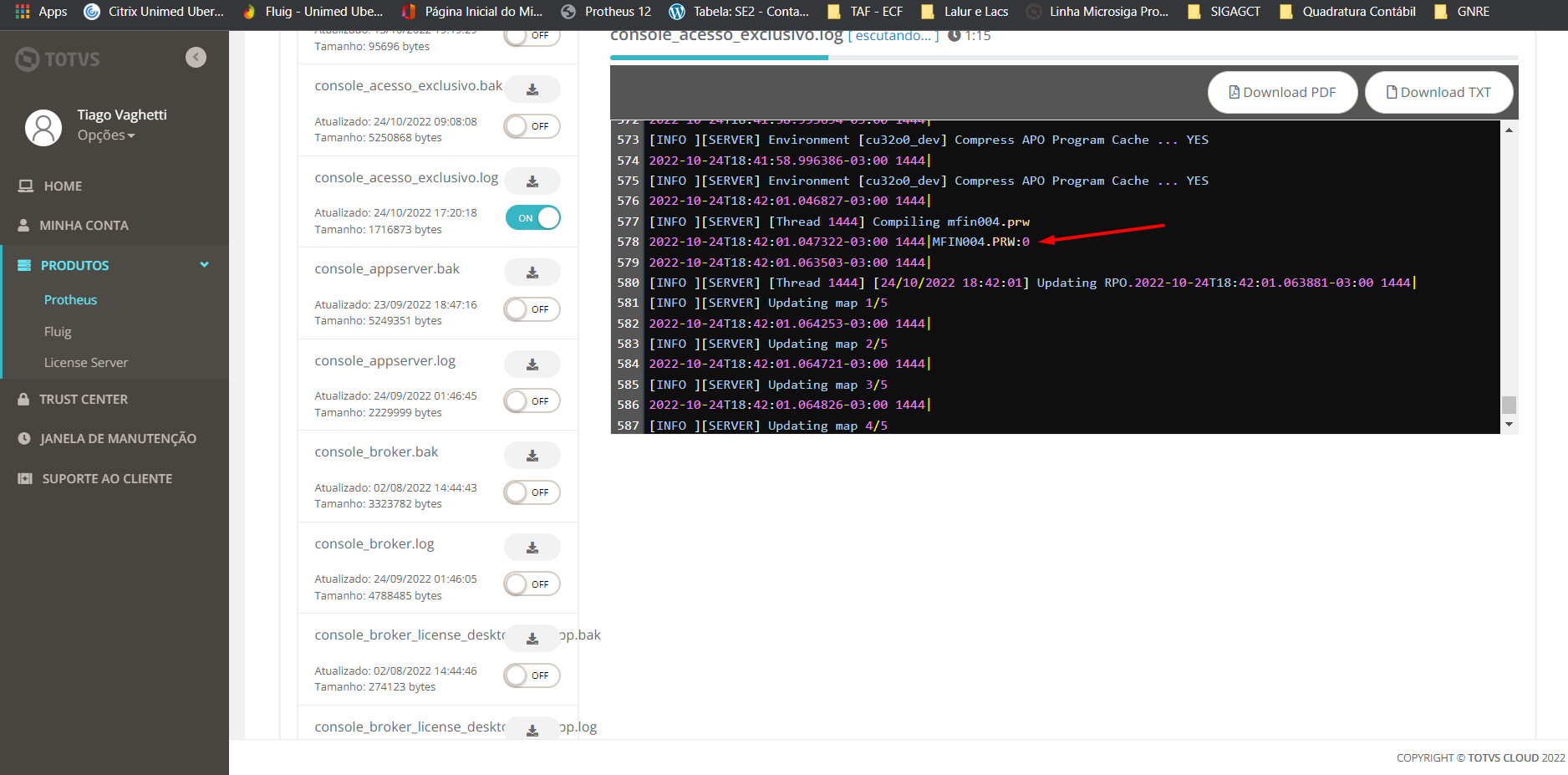Click the Download PDF button

1282,92
